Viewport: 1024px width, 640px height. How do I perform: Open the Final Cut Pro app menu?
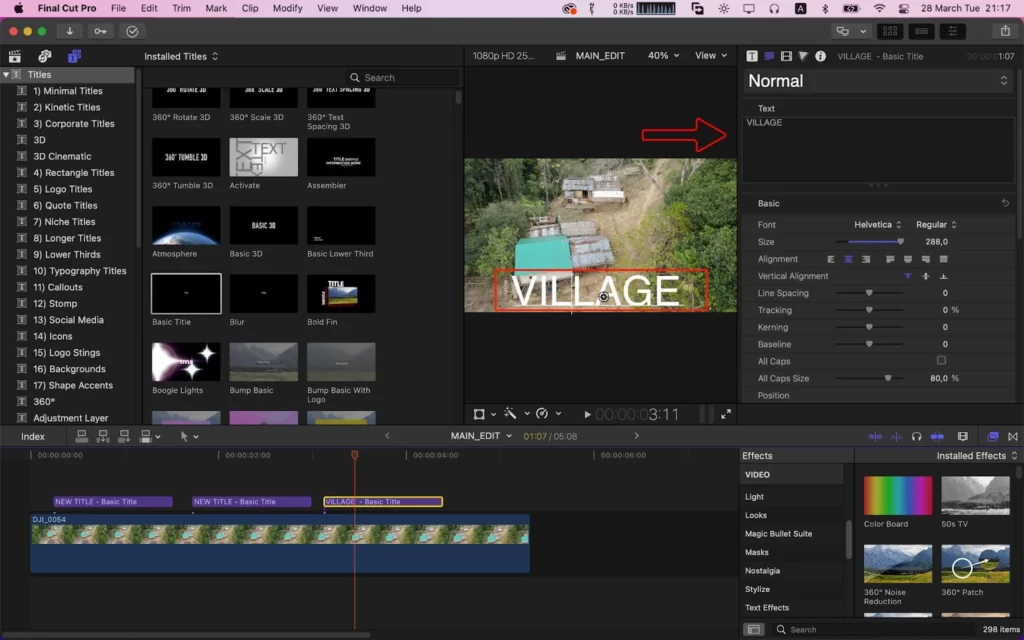67,8
